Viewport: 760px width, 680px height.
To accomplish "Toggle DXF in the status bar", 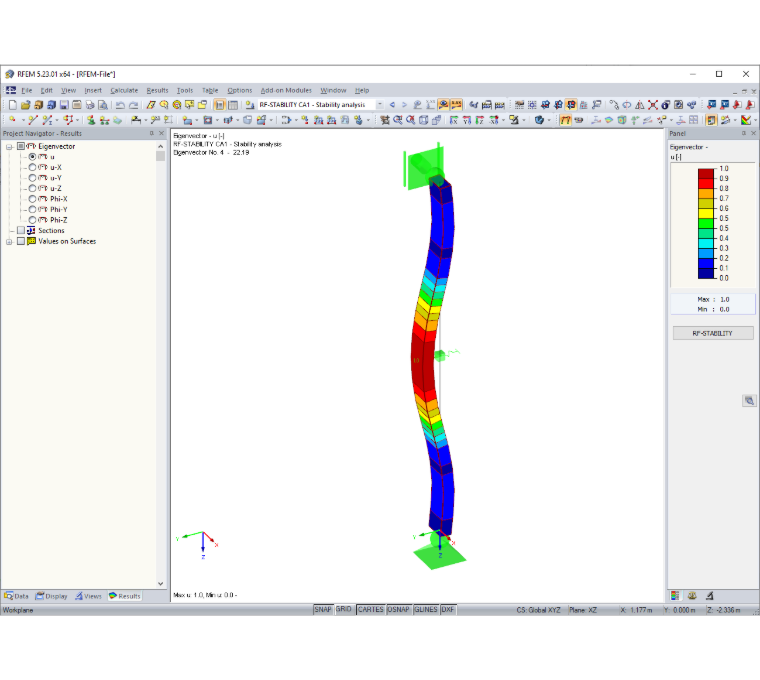I will pos(448,609).
